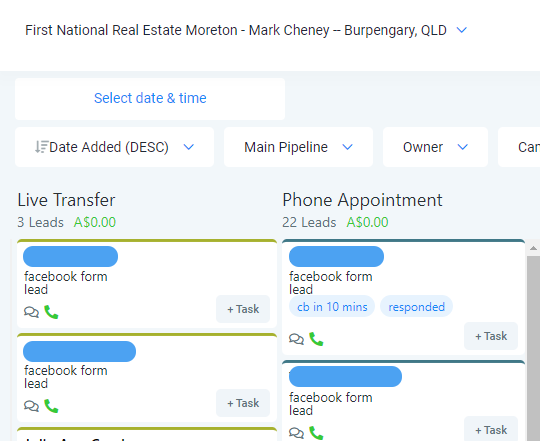The image size is (540, 441).
Task: Expand the Owner filter dropdown
Action: pos(435,147)
